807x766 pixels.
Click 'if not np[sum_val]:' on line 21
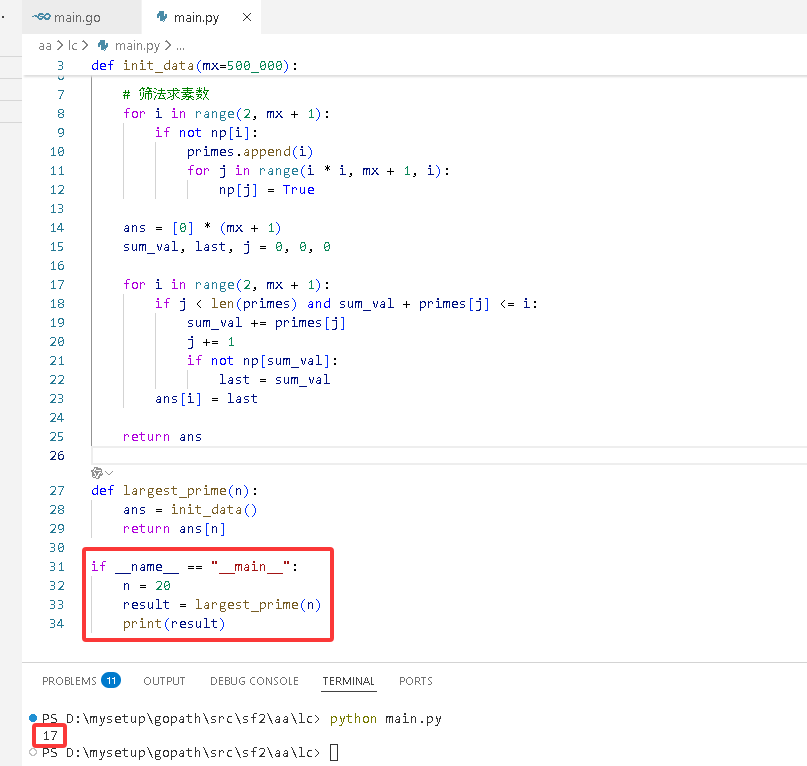(x=262, y=361)
